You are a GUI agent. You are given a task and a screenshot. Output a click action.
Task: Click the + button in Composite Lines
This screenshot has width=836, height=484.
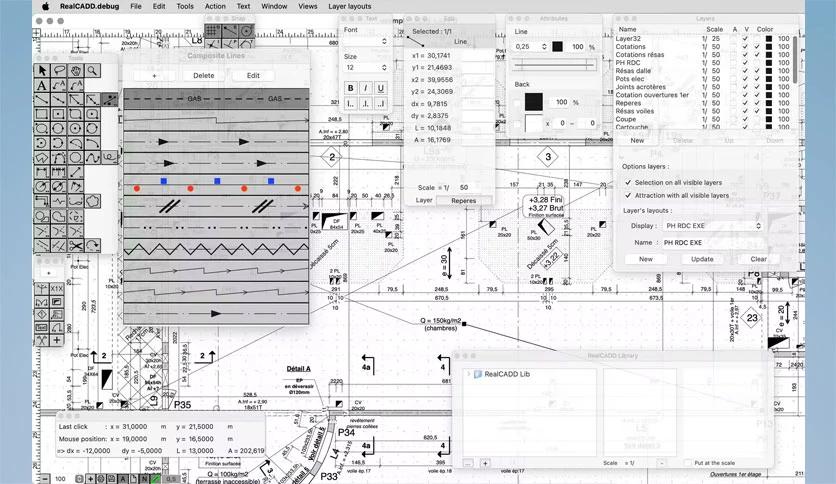coord(154,76)
